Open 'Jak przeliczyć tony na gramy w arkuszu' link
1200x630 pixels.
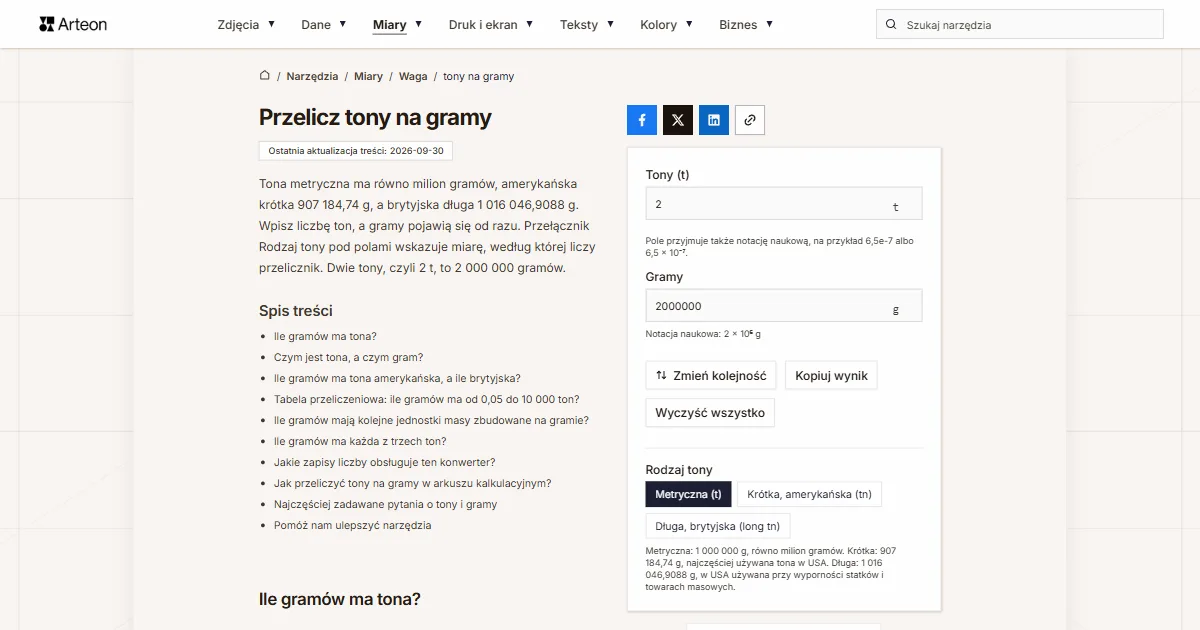tap(413, 483)
